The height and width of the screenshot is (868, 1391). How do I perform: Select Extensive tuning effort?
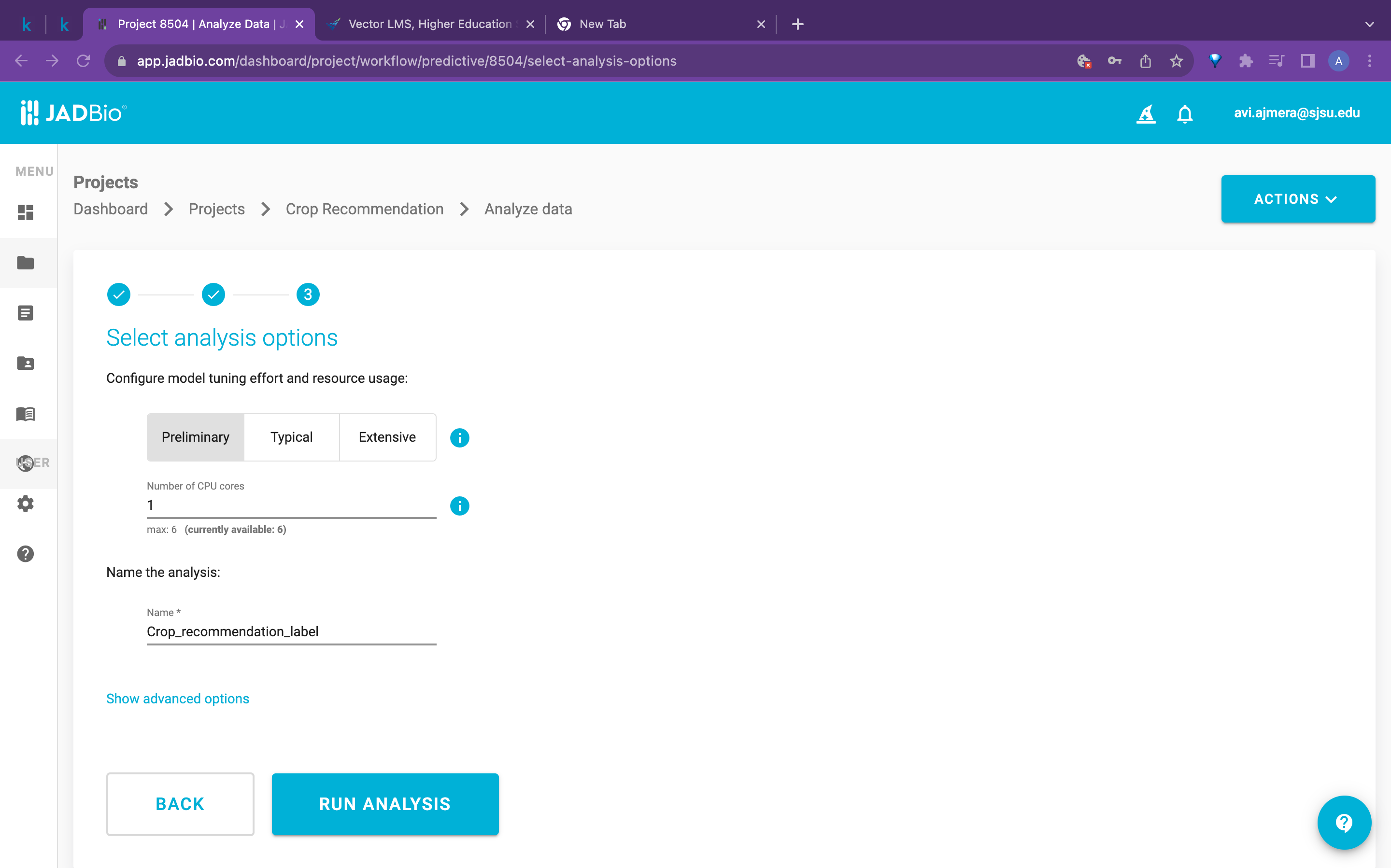(x=388, y=437)
